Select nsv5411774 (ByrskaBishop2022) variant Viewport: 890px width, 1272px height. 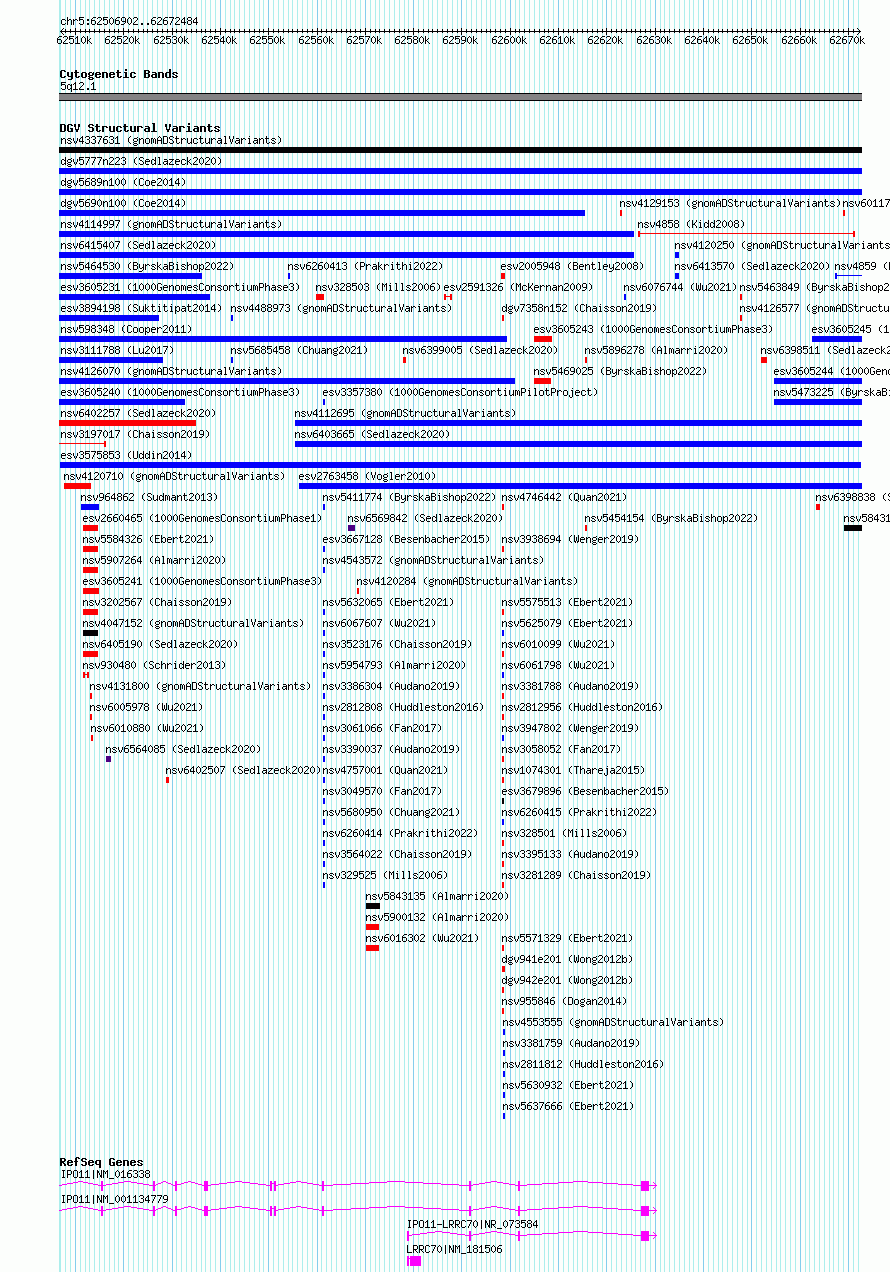[x=409, y=497]
